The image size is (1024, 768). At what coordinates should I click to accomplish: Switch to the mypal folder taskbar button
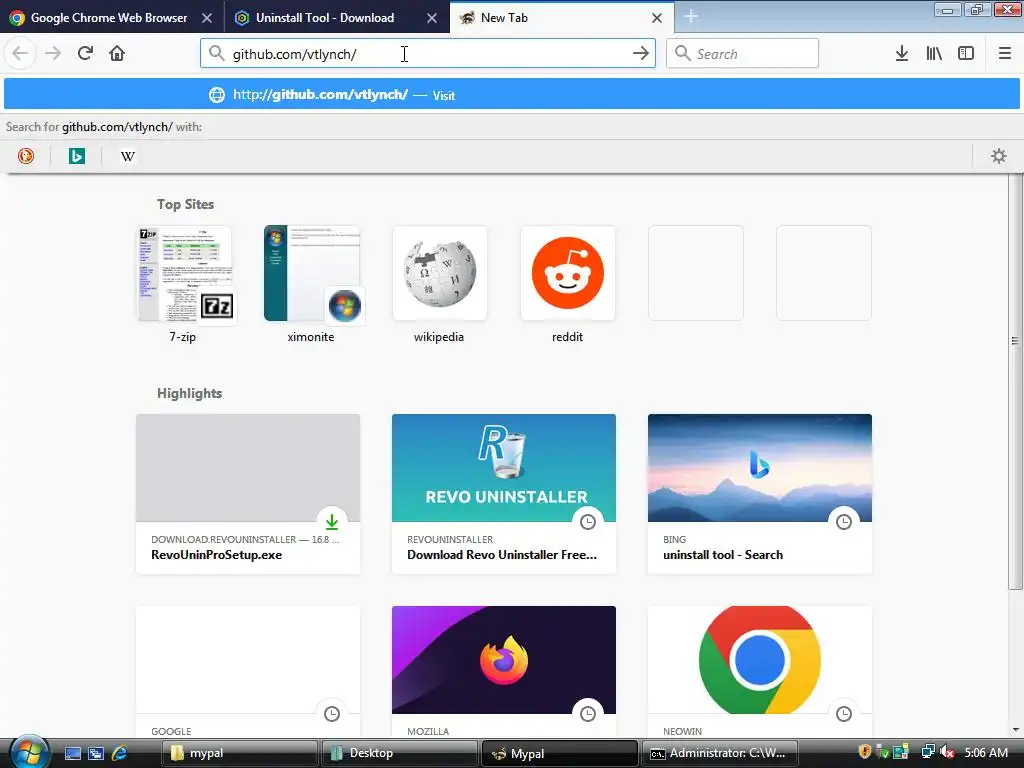coord(240,753)
